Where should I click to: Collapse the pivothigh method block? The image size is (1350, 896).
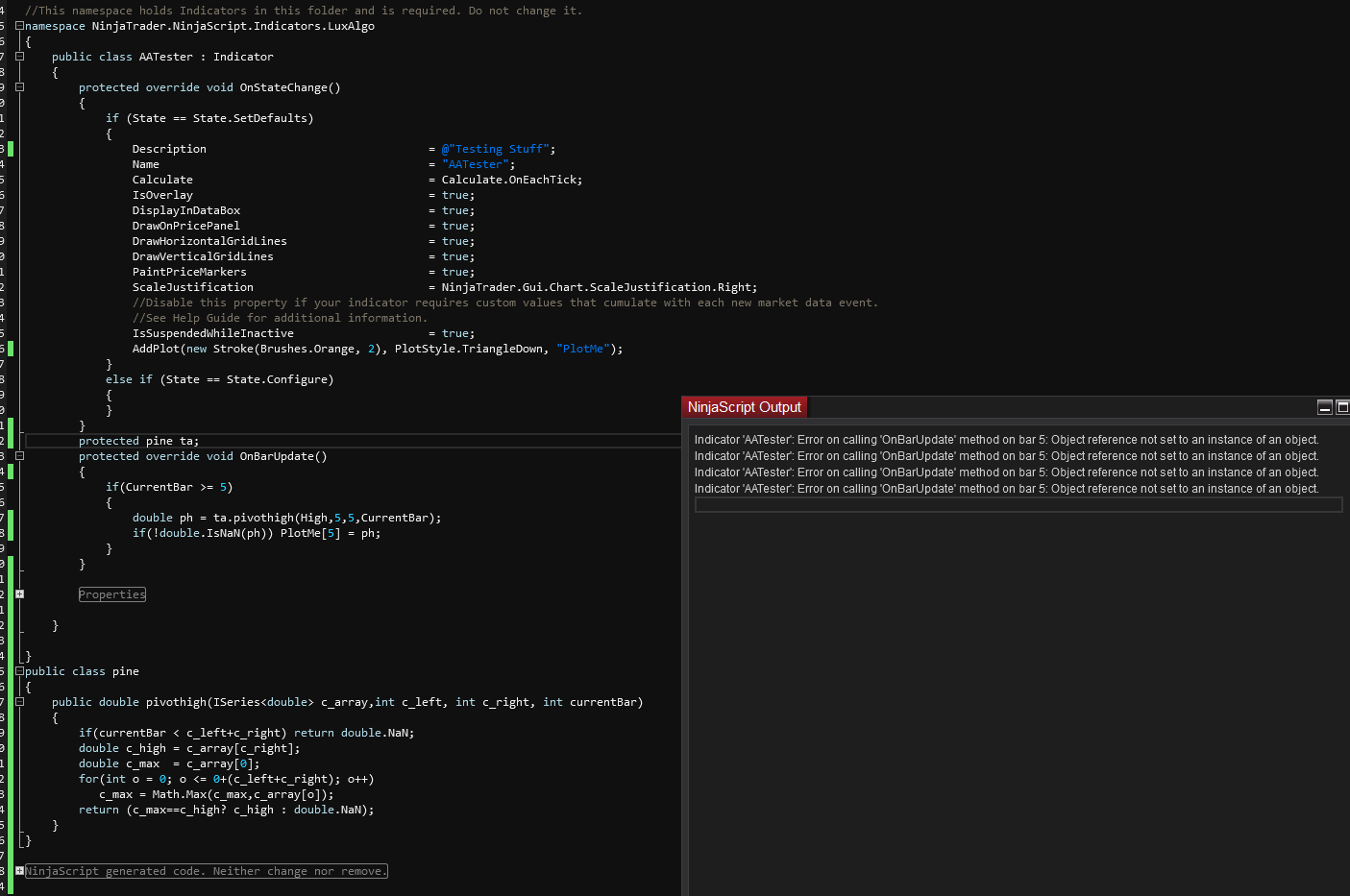pyautogui.click(x=19, y=702)
